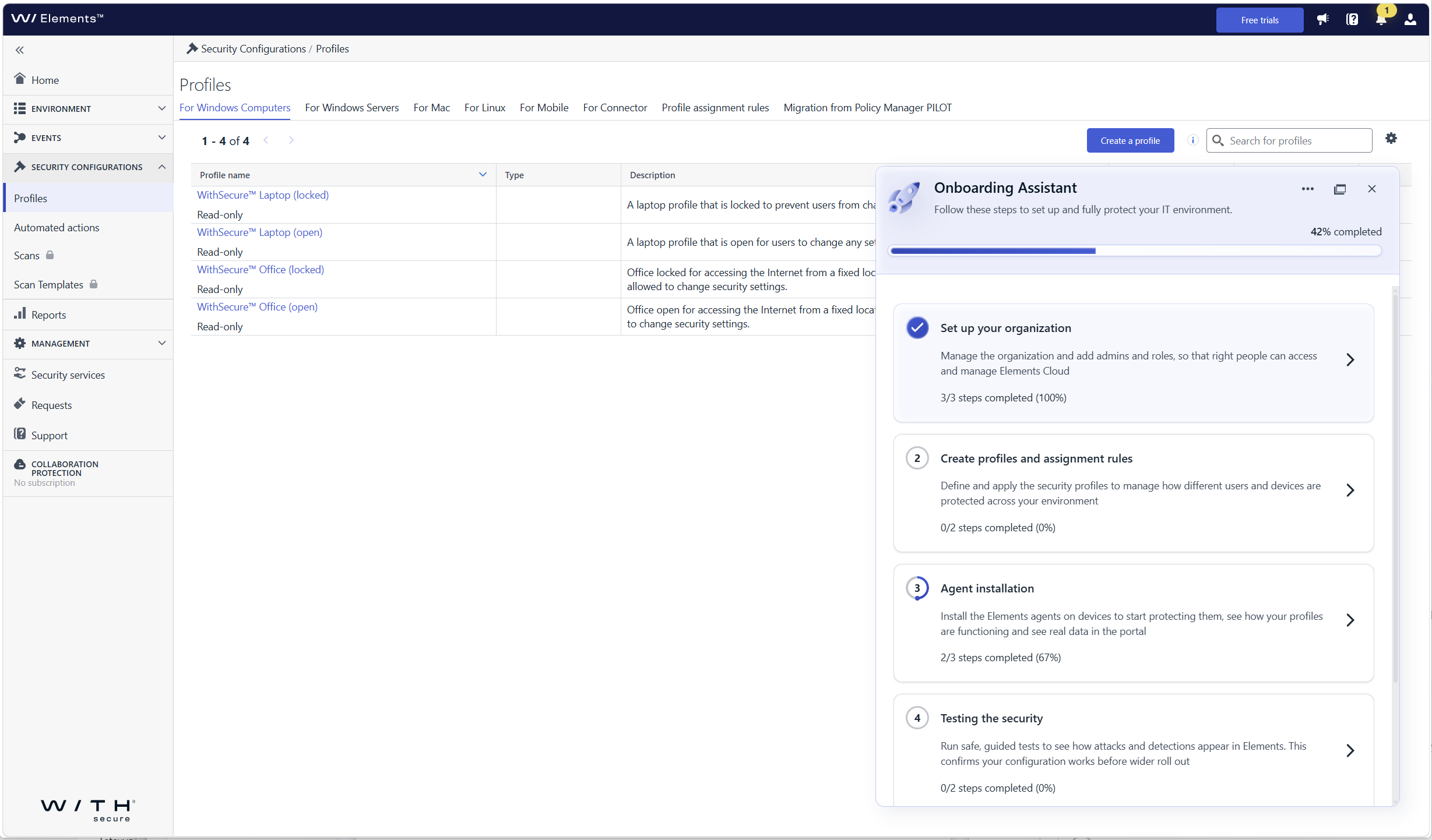Collapse the sidebar with double-chevron icon
Screen dimensions: 1432x840
pyautogui.click(x=20, y=50)
